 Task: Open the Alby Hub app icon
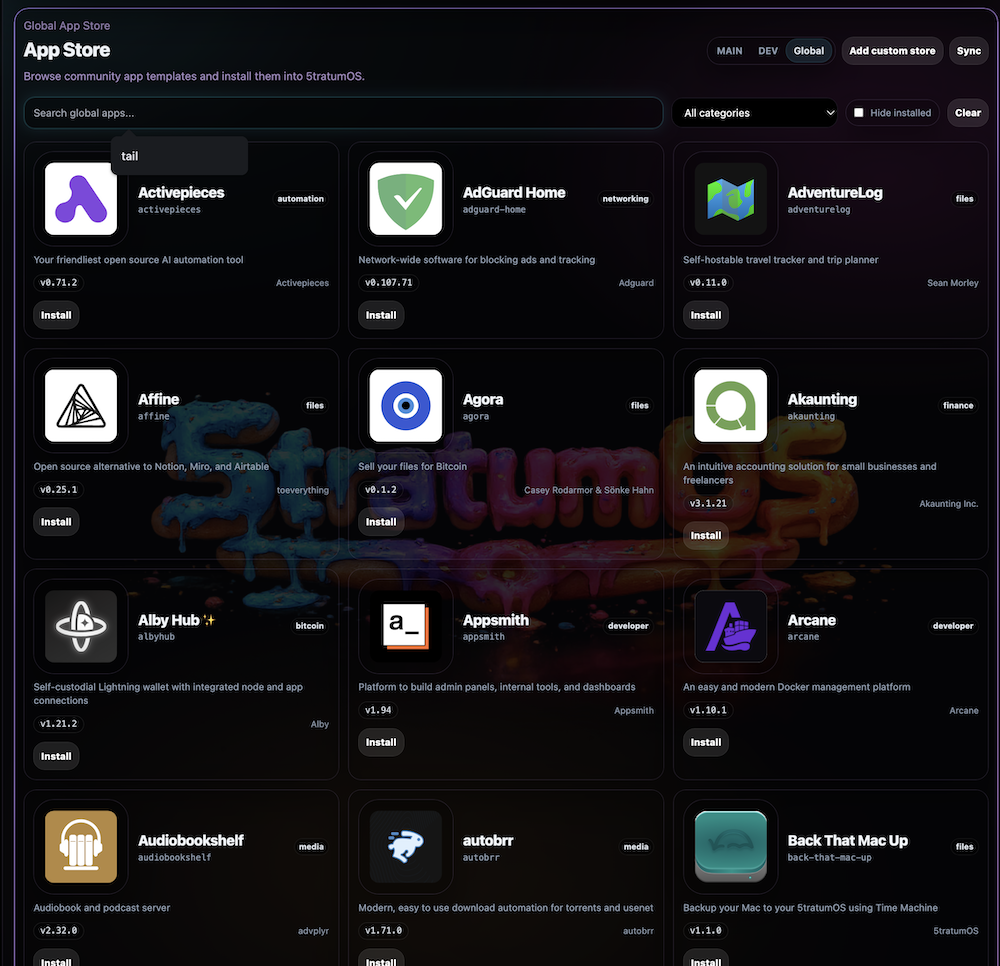pyautogui.click(x=81, y=626)
